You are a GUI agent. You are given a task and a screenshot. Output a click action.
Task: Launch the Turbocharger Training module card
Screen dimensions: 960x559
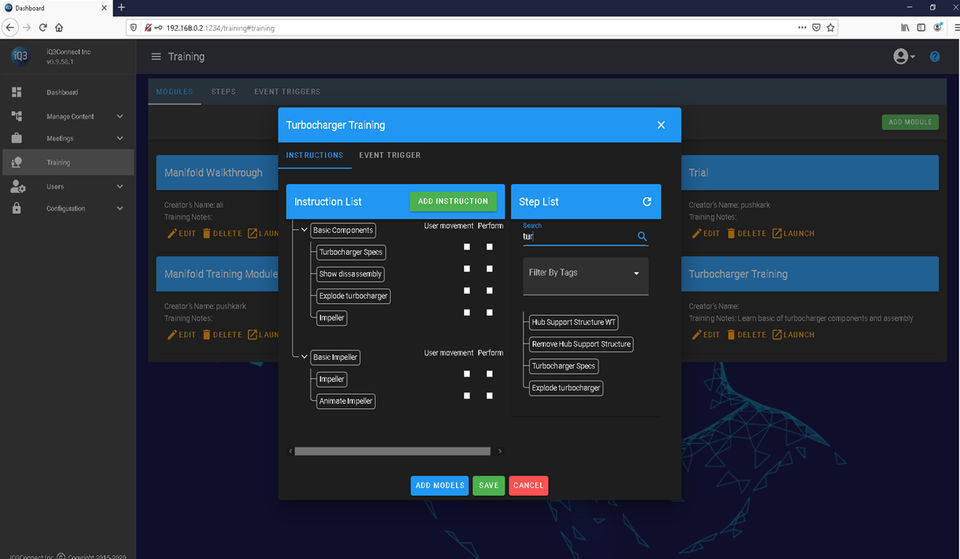[x=793, y=335]
